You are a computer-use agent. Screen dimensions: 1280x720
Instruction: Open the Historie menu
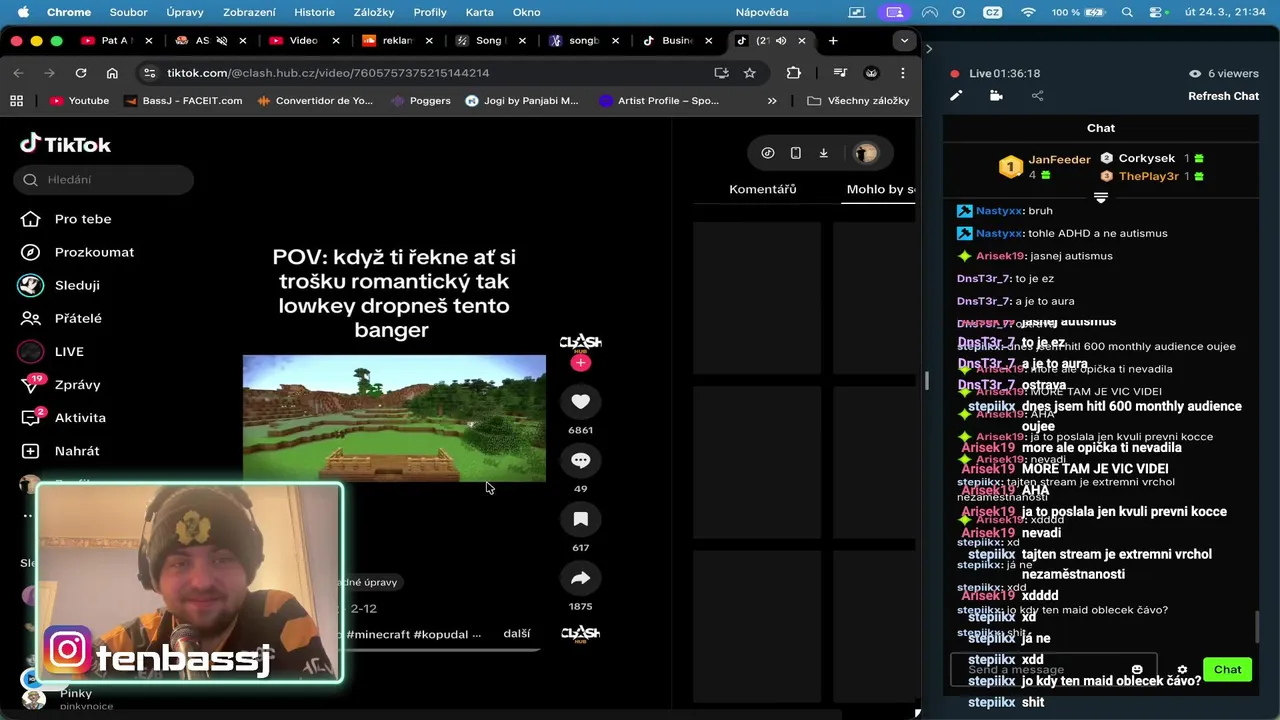(314, 12)
